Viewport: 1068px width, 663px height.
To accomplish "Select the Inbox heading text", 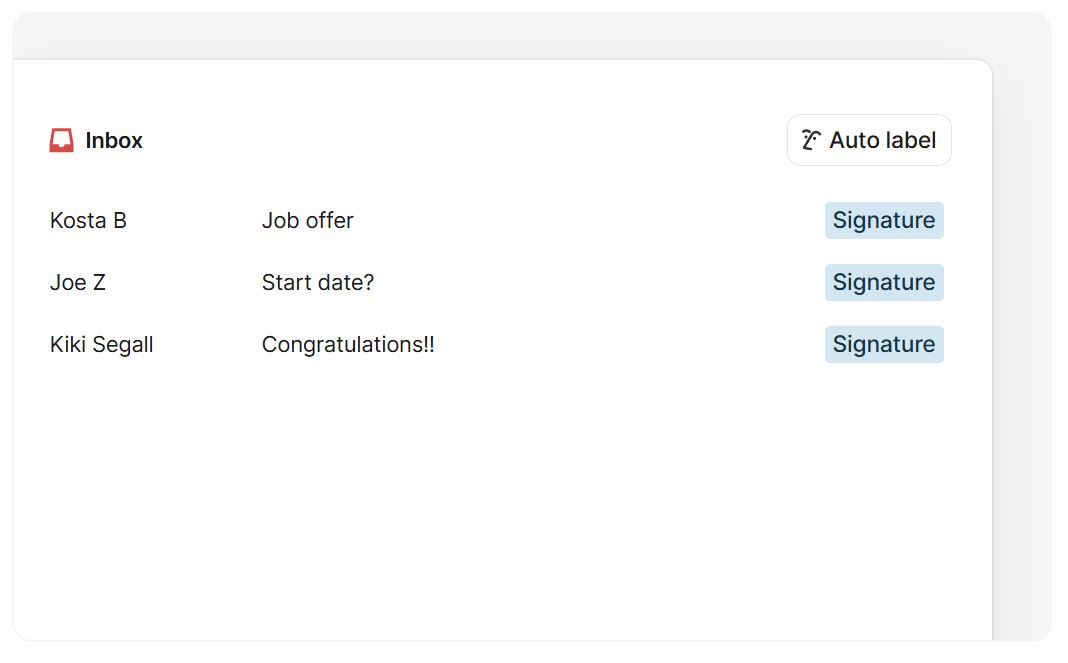I will [x=114, y=140].
